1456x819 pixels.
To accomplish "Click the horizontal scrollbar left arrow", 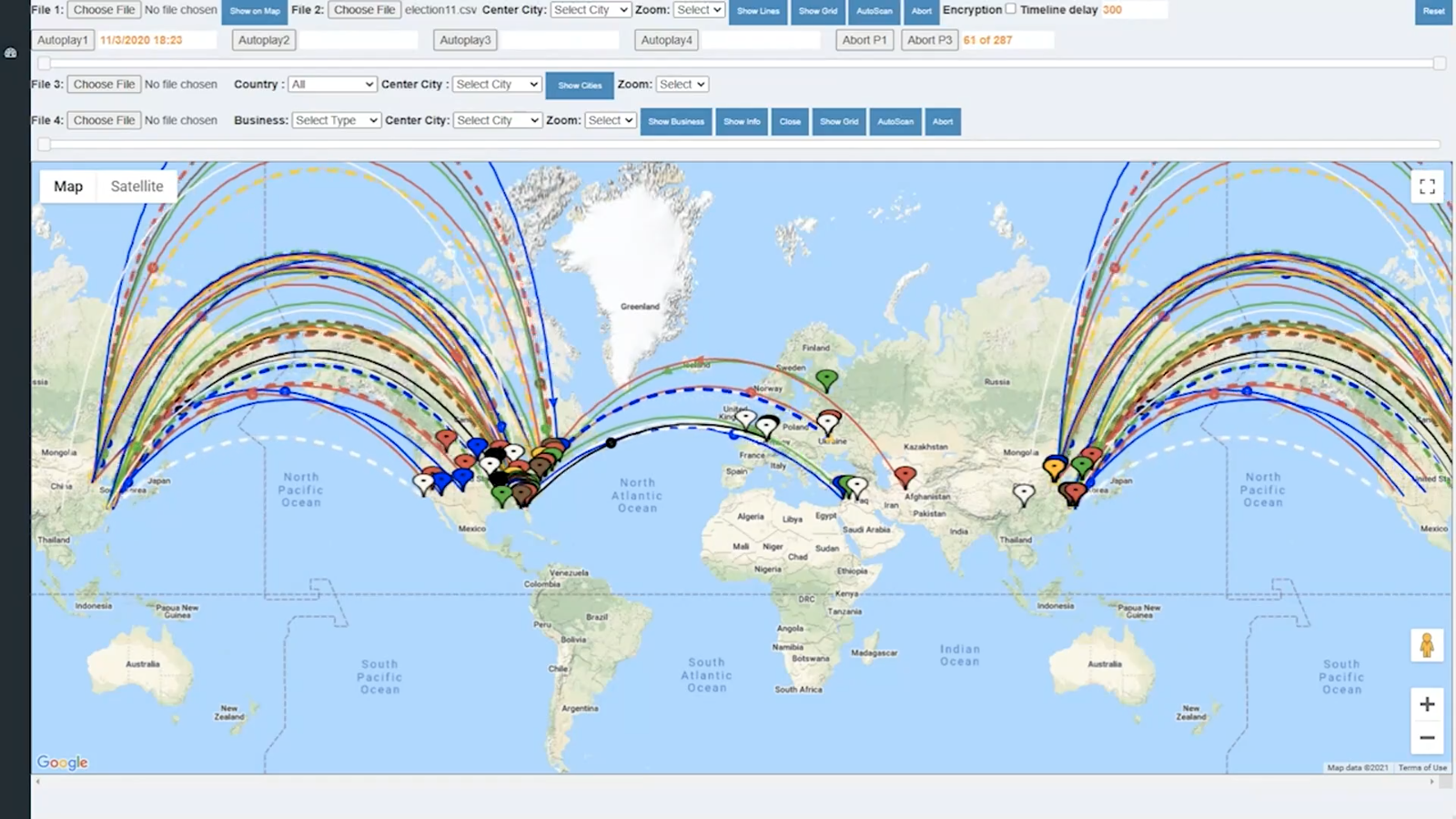I will (37, 782).
